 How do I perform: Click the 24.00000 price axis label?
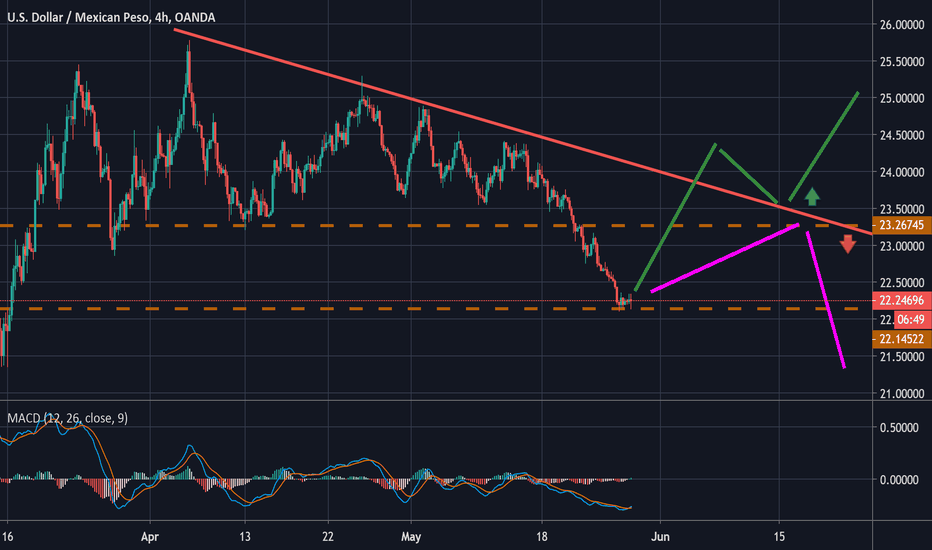(x=902, y=172)
